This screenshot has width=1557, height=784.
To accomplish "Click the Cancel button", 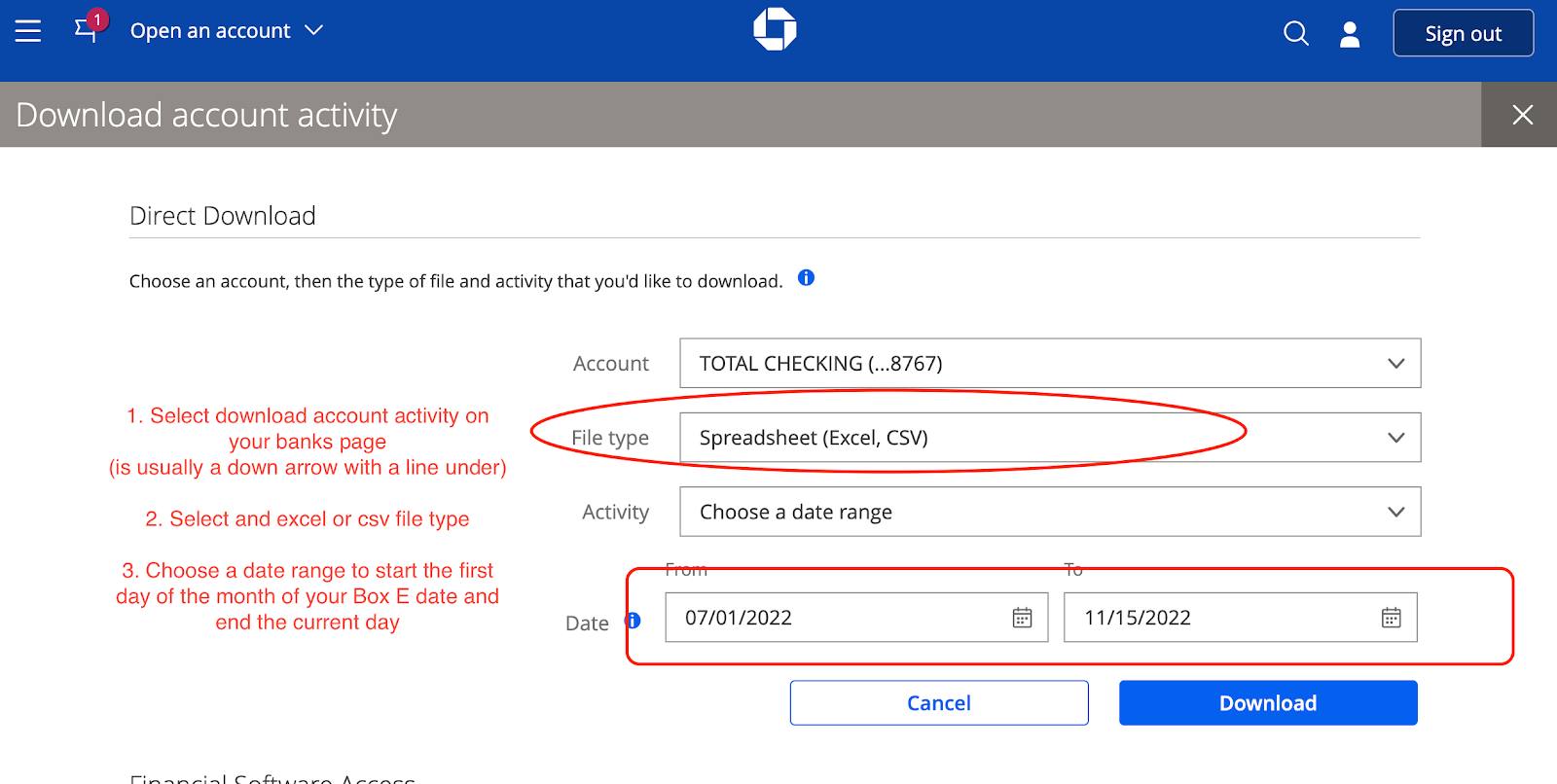I will pyautogui.click(x=938, y=702).
